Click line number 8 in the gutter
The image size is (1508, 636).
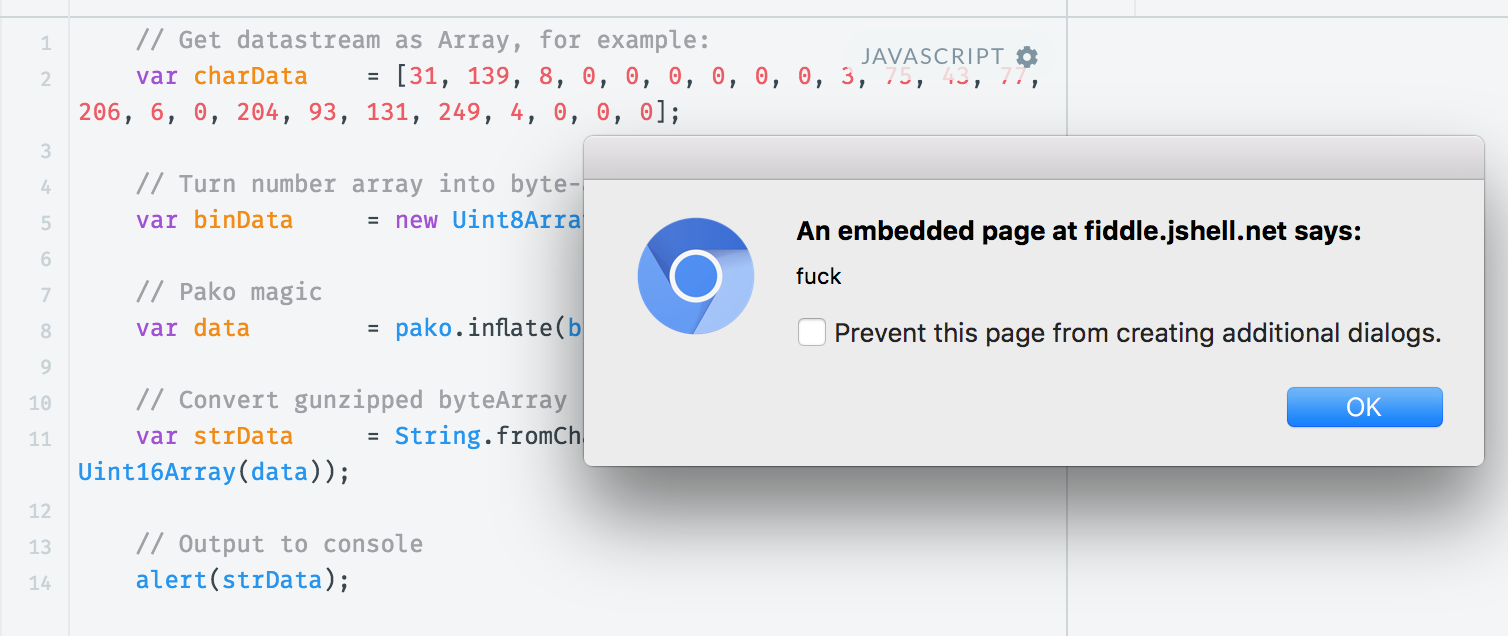tap(46, 331)
